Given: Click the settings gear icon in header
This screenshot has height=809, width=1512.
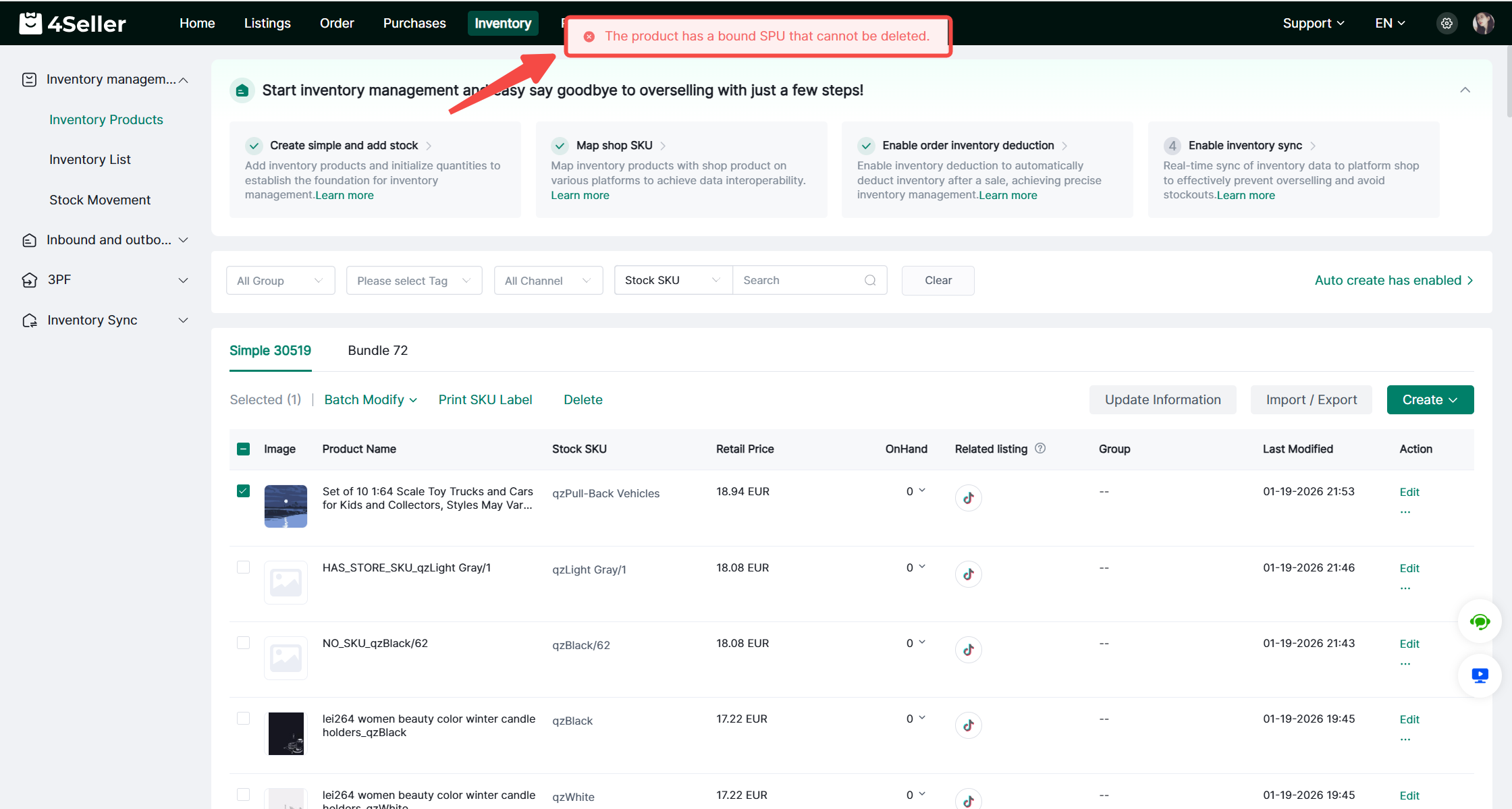Looking at the screenshot, I should click(x=1447, y=24).
